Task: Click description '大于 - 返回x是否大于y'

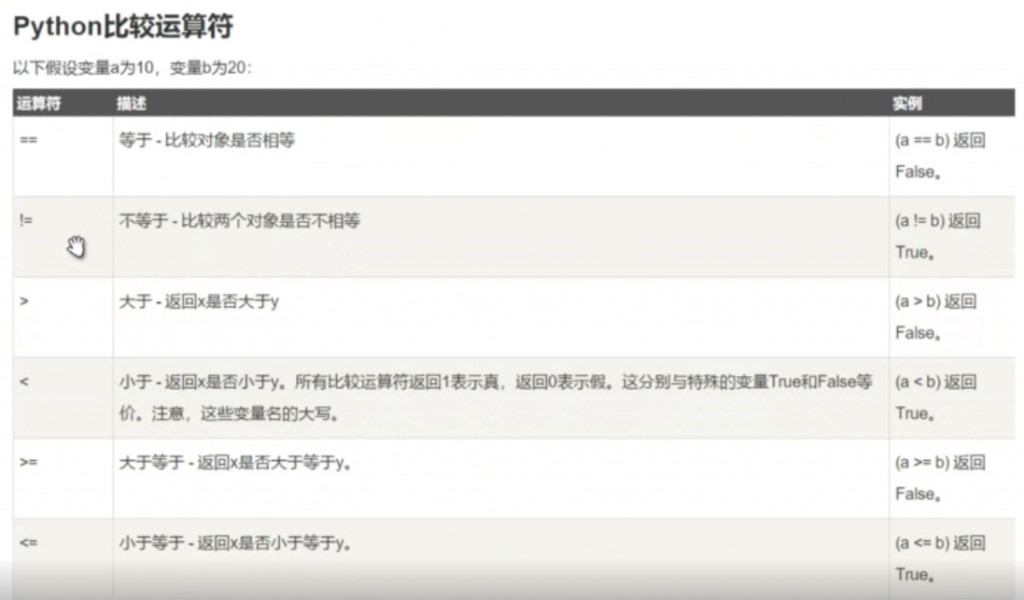Action: [199, 301]
